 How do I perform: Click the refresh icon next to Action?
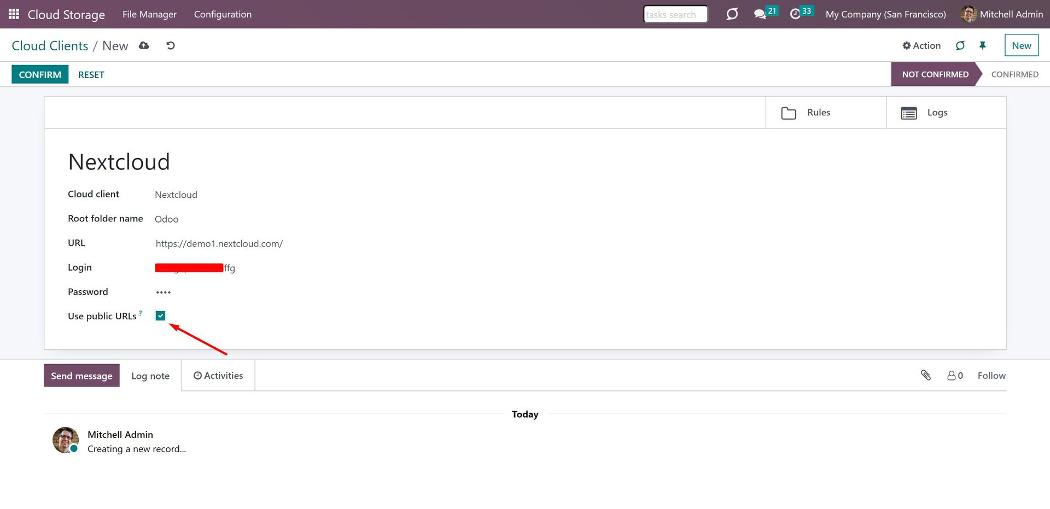tap(960, 46)
